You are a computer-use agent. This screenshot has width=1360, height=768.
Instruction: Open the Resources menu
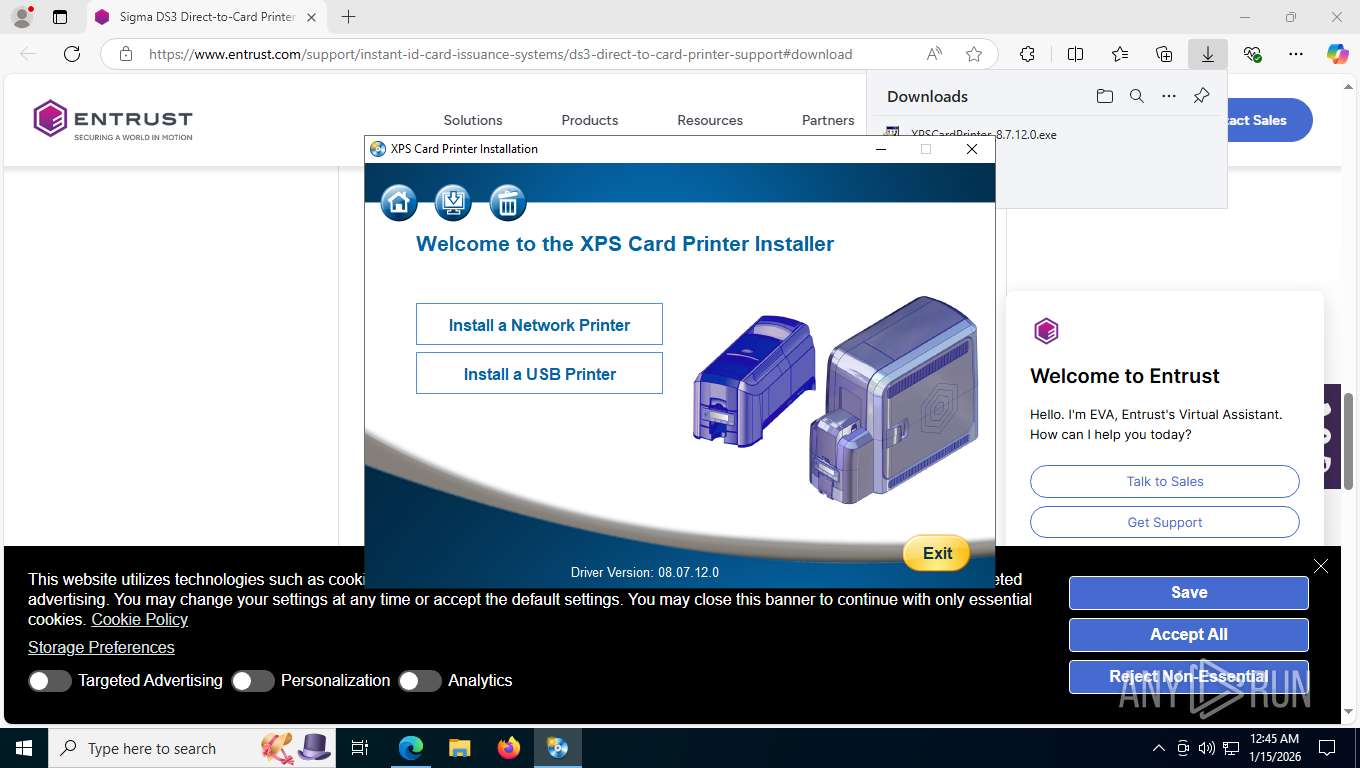click(x=710, y=120)
